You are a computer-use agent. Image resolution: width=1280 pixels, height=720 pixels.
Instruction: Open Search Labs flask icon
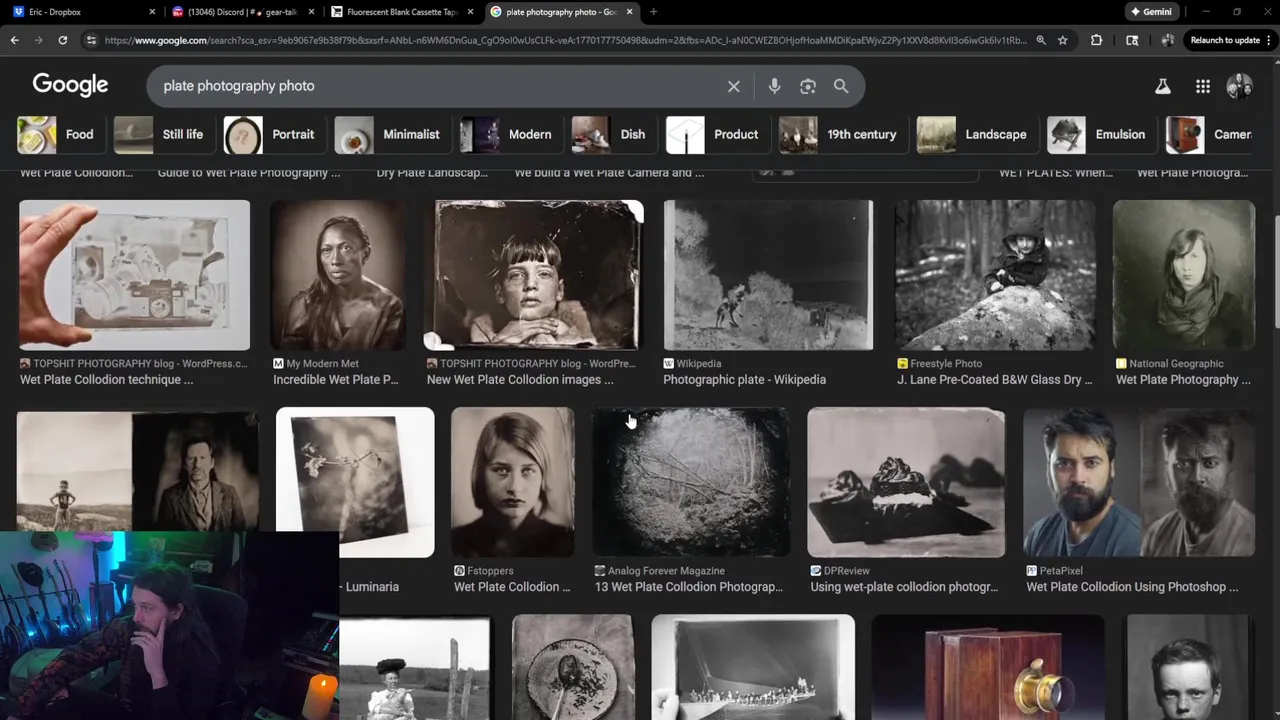1163,87
